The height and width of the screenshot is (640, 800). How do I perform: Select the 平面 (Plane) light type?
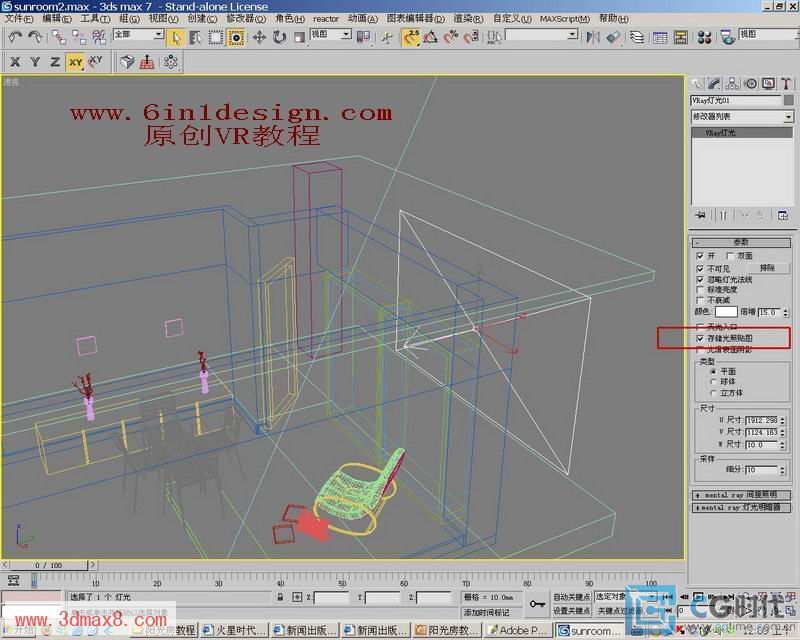click(x=713, y=371)
